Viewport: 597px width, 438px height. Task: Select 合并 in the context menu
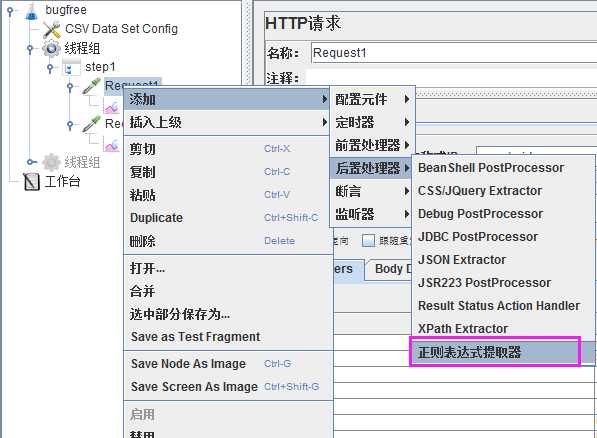click(x=228, y=291)
